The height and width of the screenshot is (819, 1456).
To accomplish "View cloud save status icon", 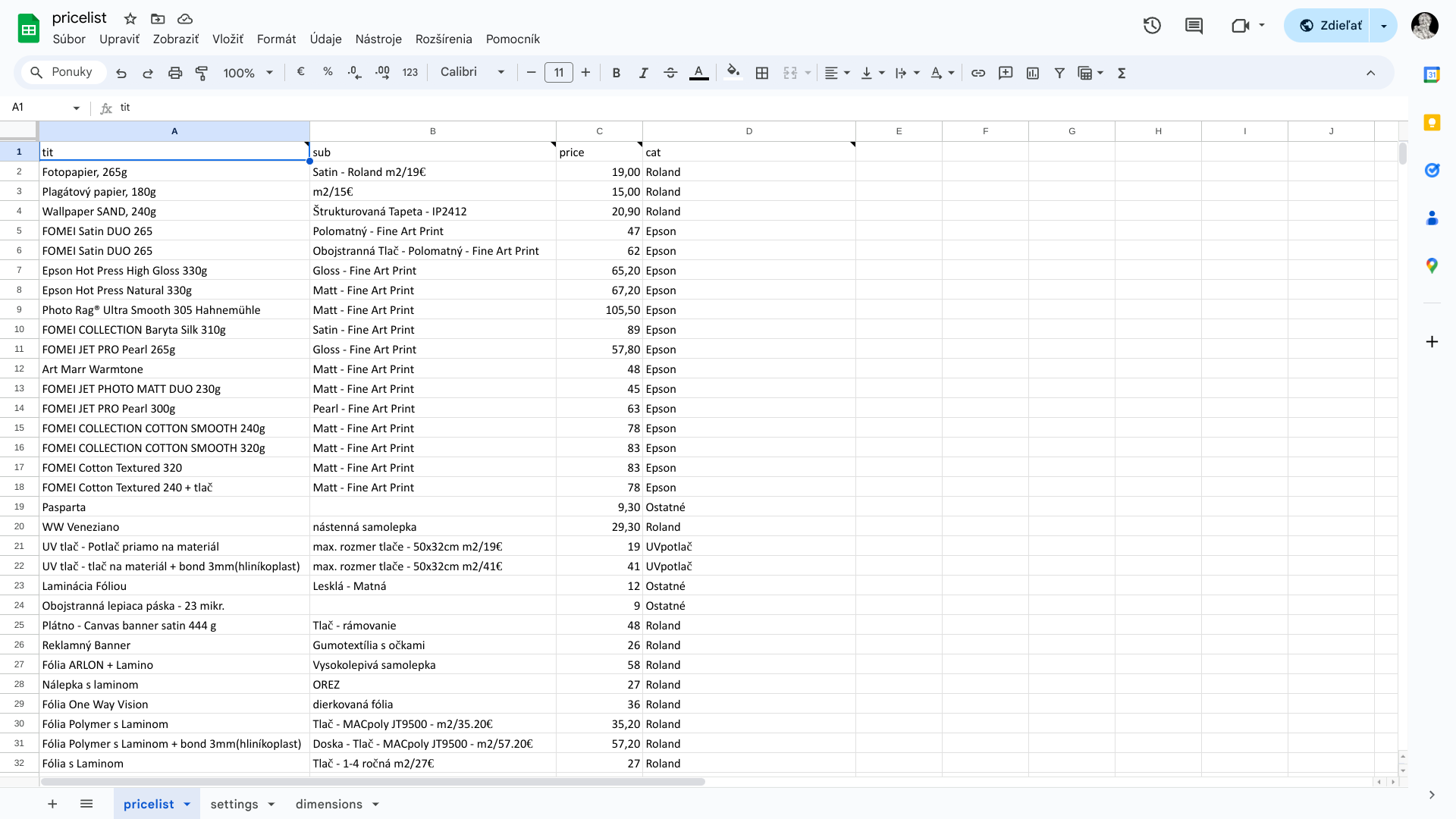I will [x=185, y=18].
